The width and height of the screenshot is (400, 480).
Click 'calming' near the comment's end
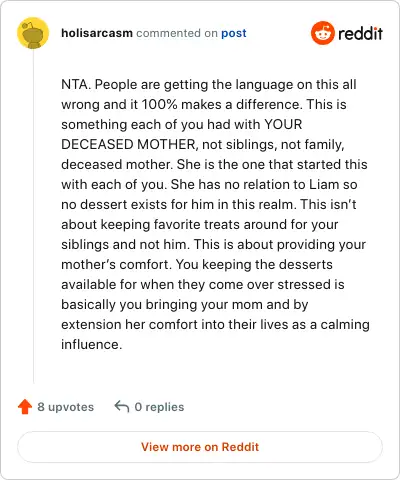(x=345, y=325)
